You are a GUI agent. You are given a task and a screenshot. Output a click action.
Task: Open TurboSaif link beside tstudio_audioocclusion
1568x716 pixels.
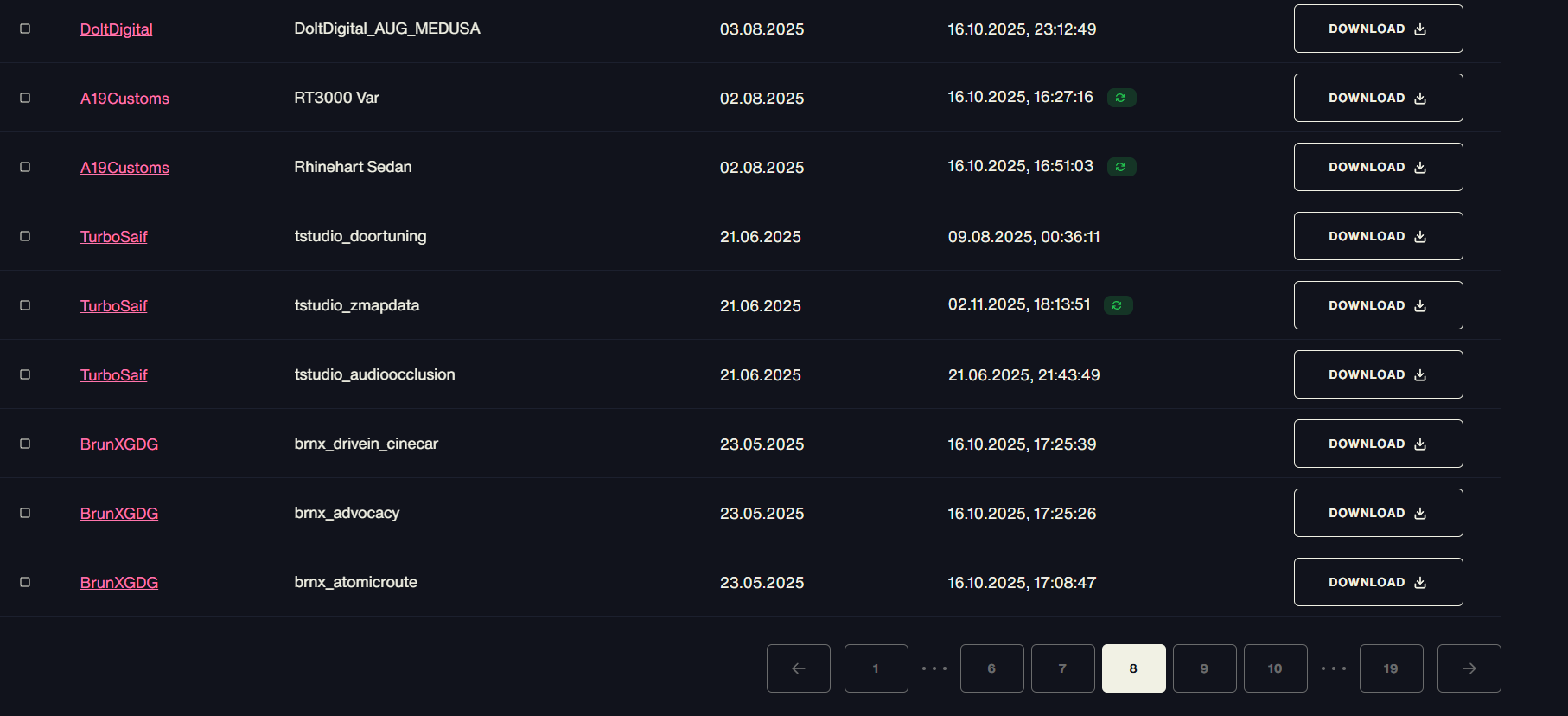[113, 375]
